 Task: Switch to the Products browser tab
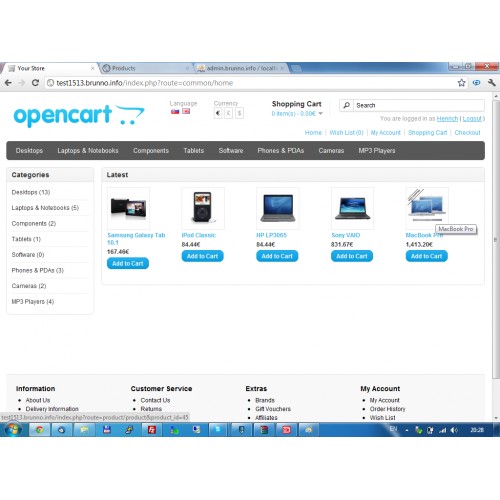click(x=146, y=68)
